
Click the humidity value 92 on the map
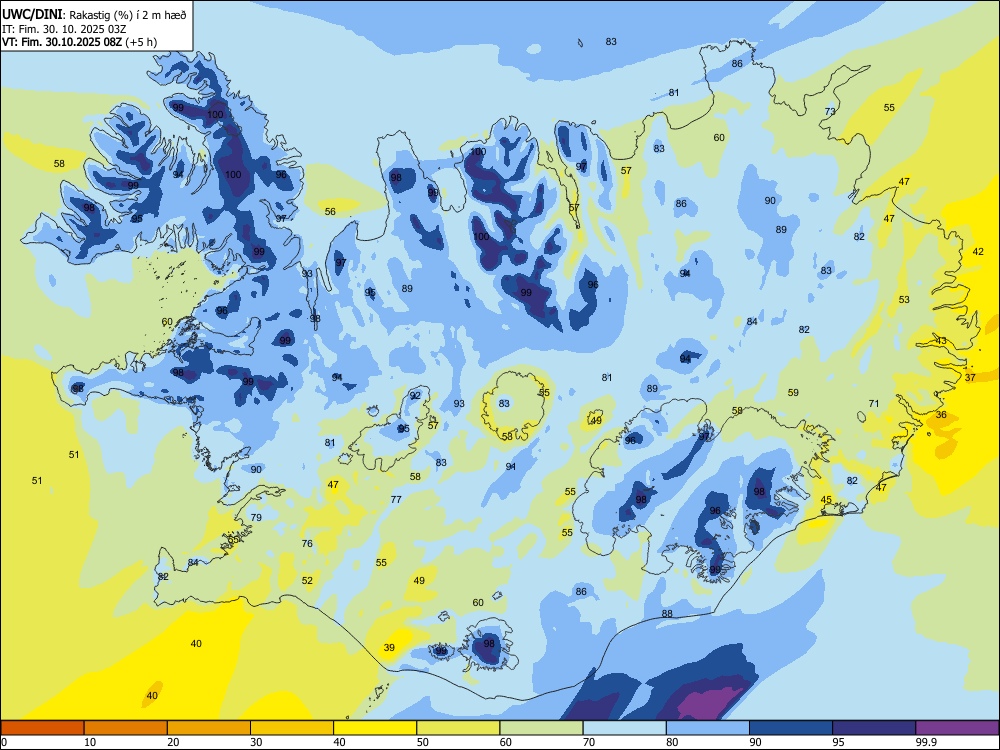coord(415,396)
